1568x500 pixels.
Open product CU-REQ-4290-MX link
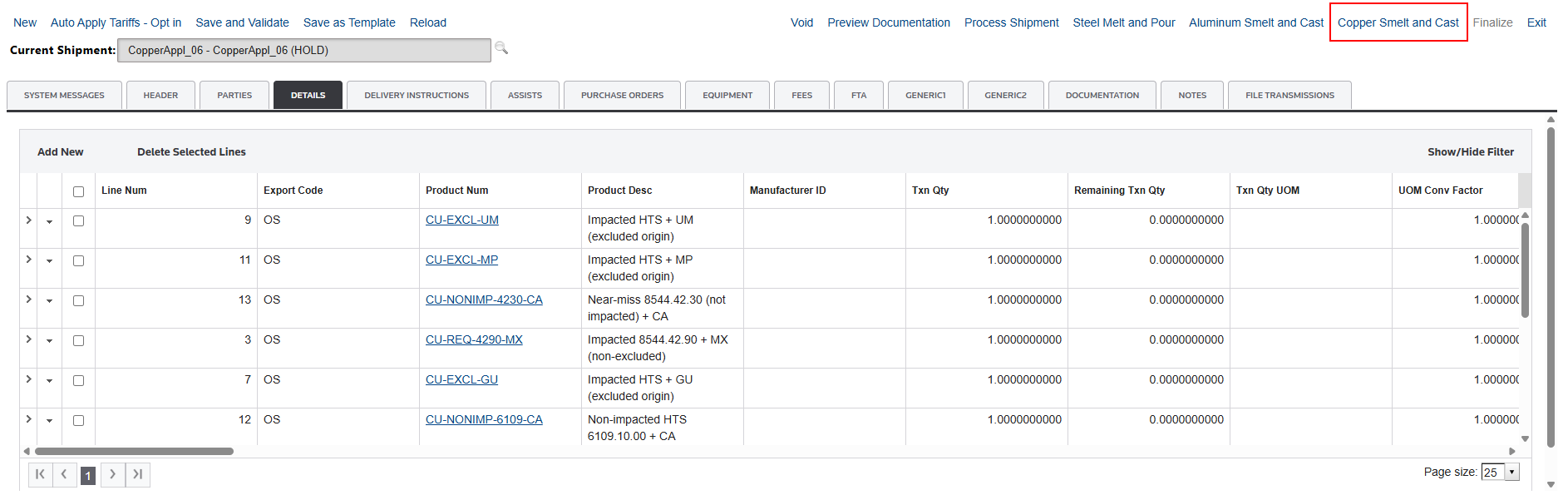point(474,339)
